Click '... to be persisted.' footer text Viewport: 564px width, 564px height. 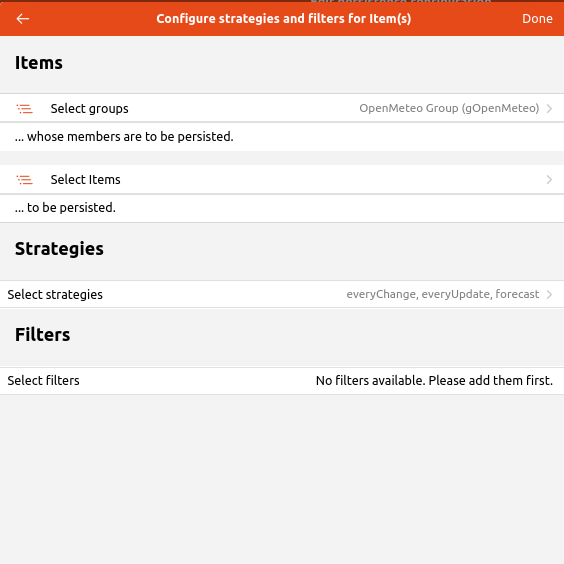point(65,208)
